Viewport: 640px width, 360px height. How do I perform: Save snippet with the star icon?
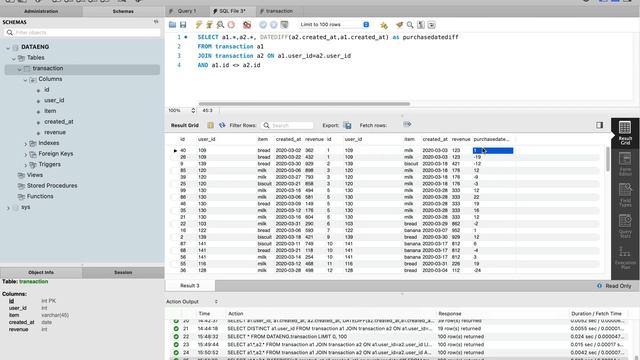[x=384, y=25]
